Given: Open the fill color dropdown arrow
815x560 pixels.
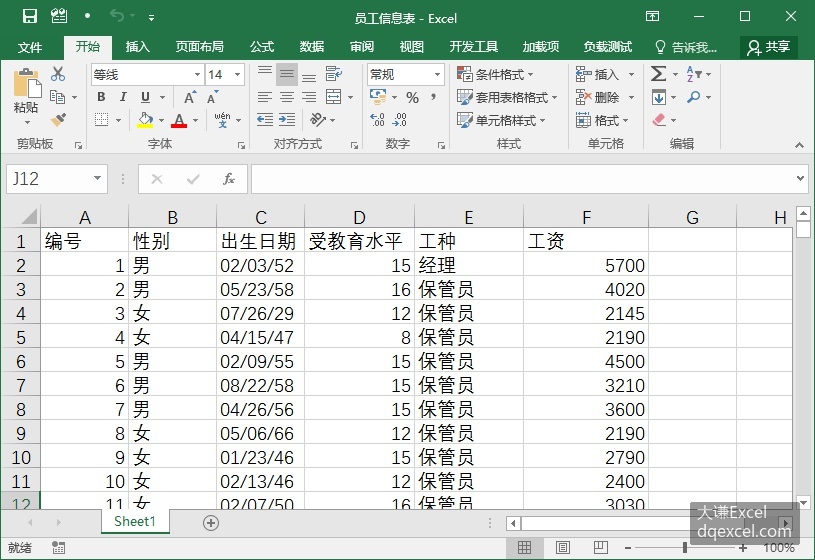Looking at the screenshot, I should pyautogui.click(x=161, y=120).
